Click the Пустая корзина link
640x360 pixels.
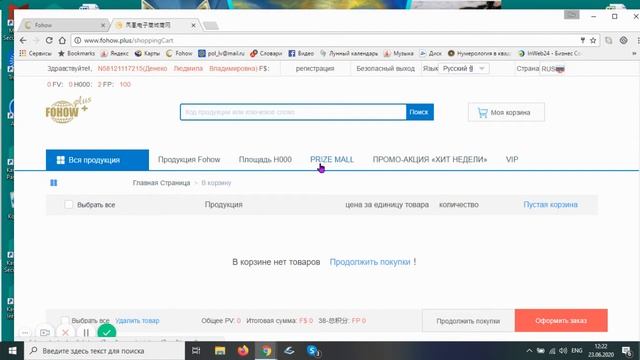(x=550, y=204)
